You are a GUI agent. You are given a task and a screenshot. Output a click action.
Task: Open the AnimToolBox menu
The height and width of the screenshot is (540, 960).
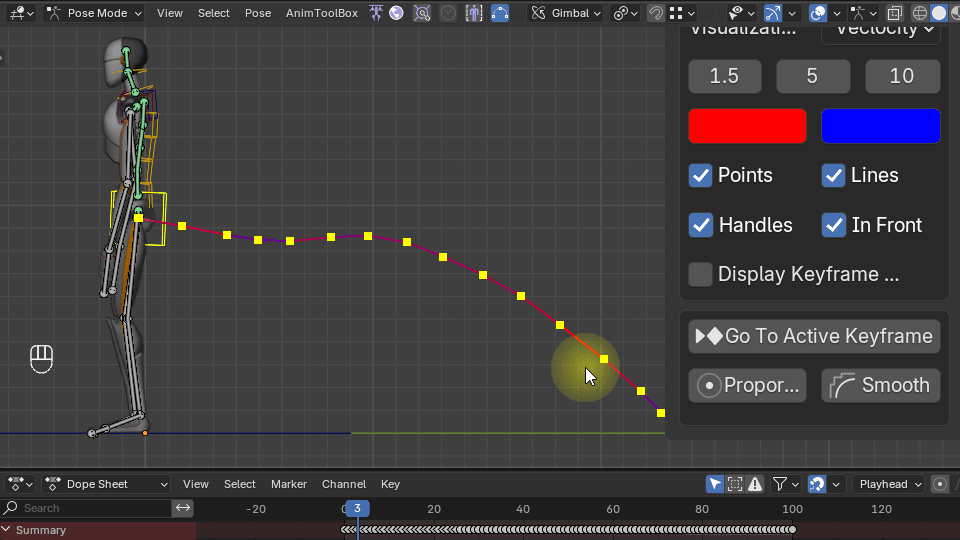point(321,13)
